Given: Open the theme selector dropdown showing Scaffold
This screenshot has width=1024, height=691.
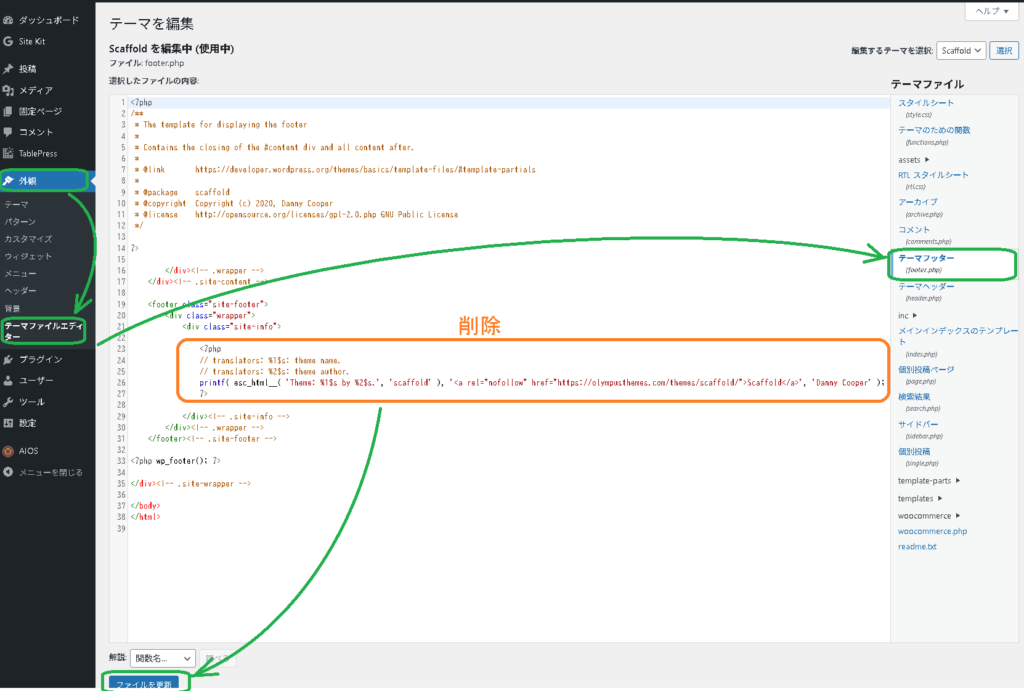Looking at the screenshot, I should (961, 50).
